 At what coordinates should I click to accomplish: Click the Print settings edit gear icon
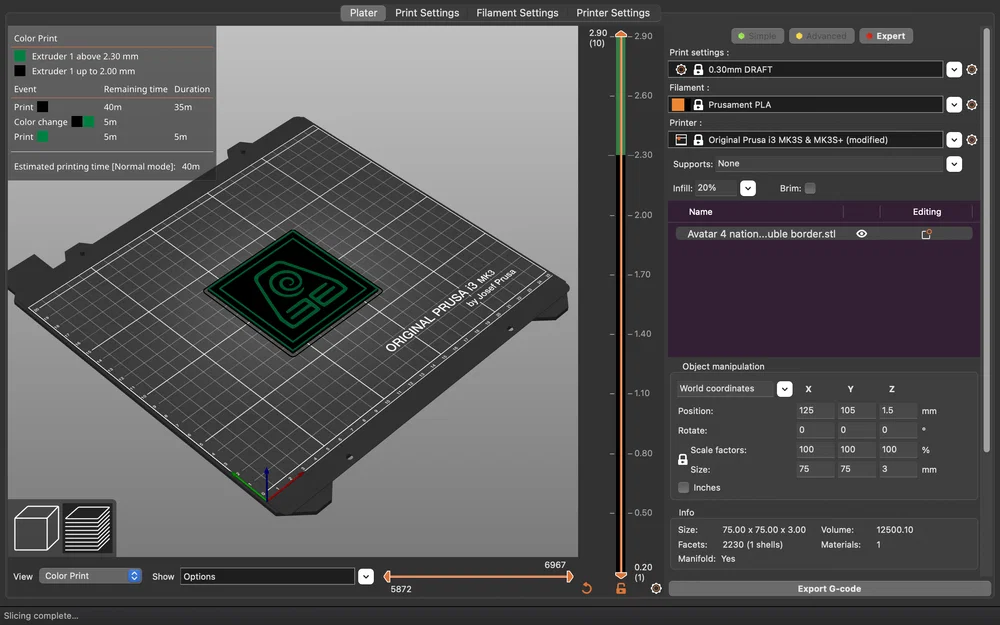point(971,70)
